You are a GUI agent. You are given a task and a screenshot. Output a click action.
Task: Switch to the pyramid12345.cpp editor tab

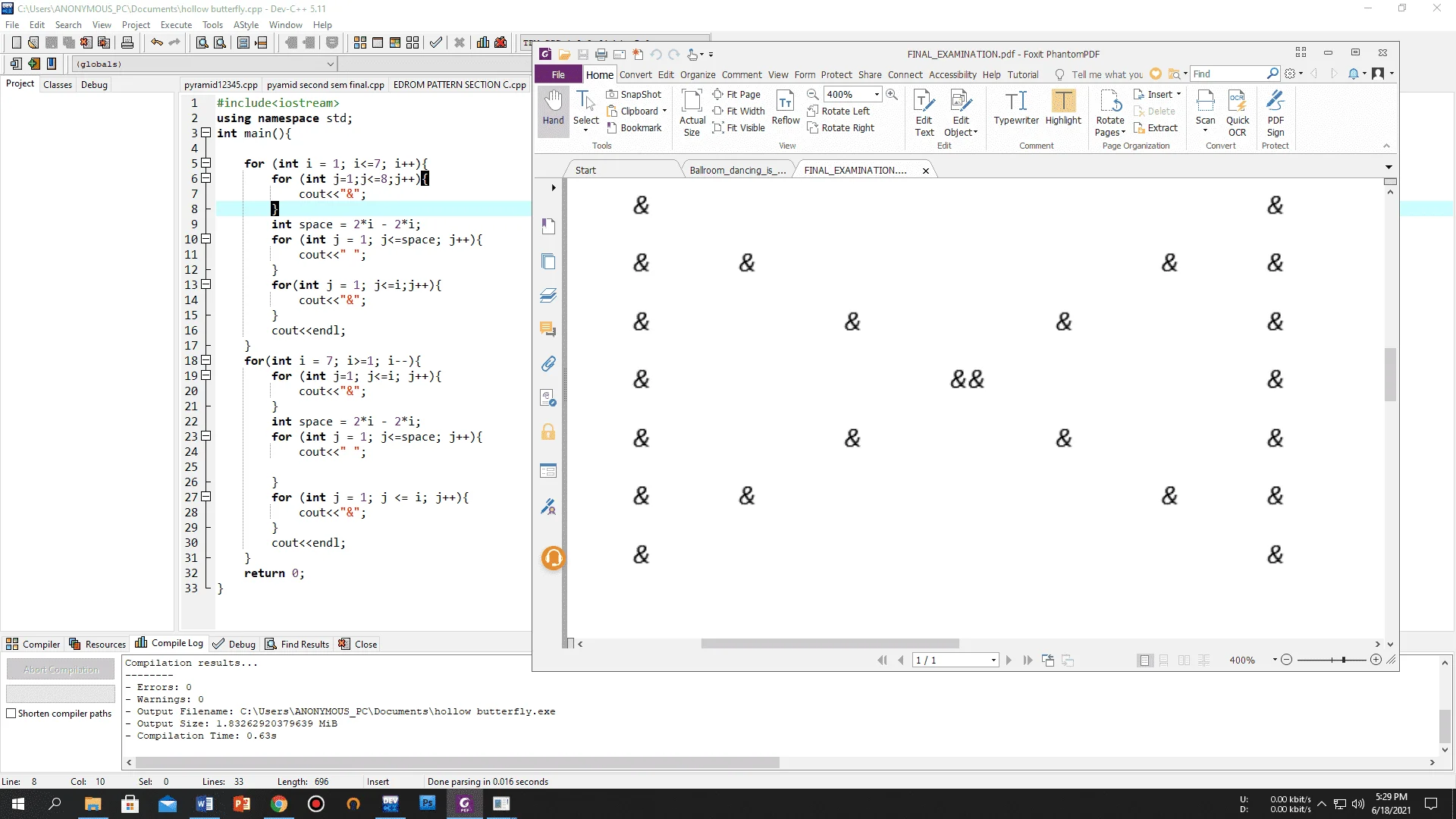(x=221, y=84)
